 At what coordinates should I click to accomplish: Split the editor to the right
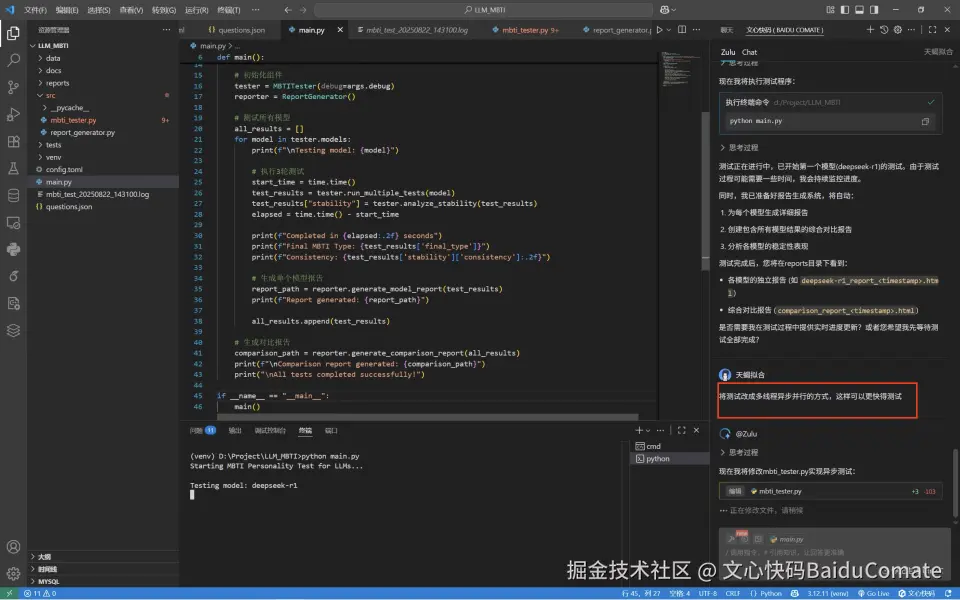coord(684,30)
